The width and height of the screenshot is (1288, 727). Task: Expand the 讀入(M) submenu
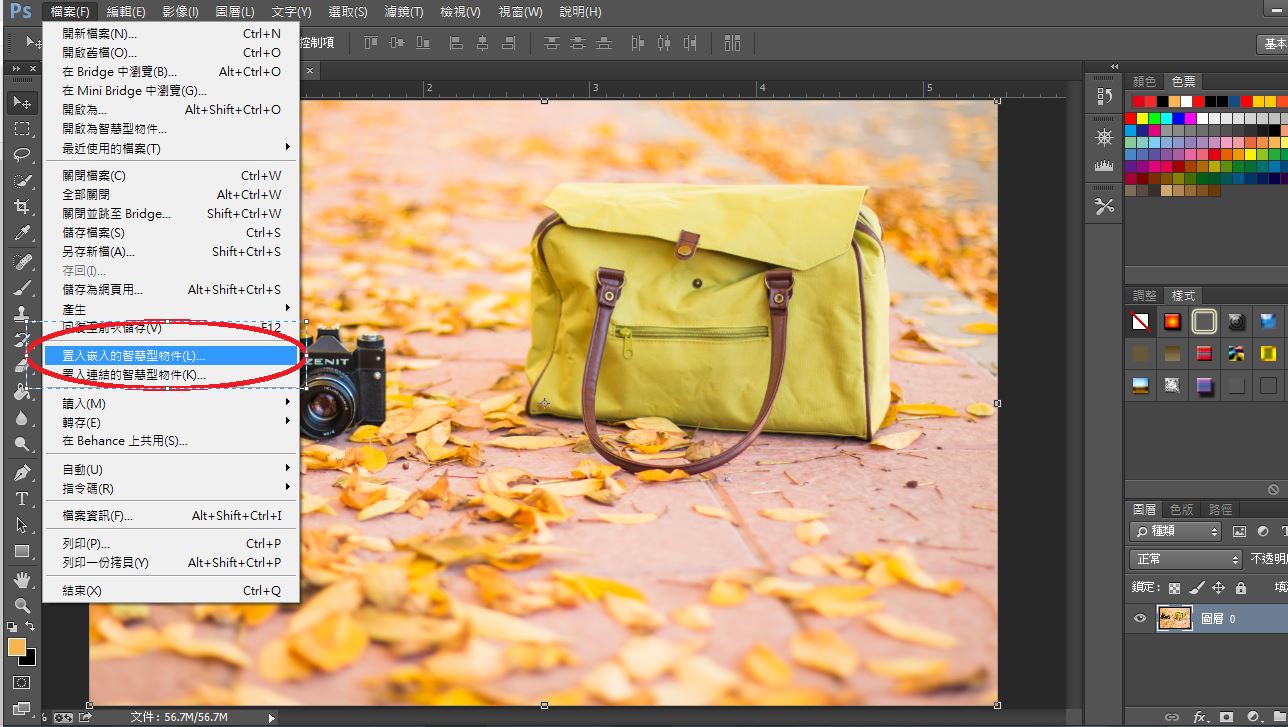(x=172, y=403)
